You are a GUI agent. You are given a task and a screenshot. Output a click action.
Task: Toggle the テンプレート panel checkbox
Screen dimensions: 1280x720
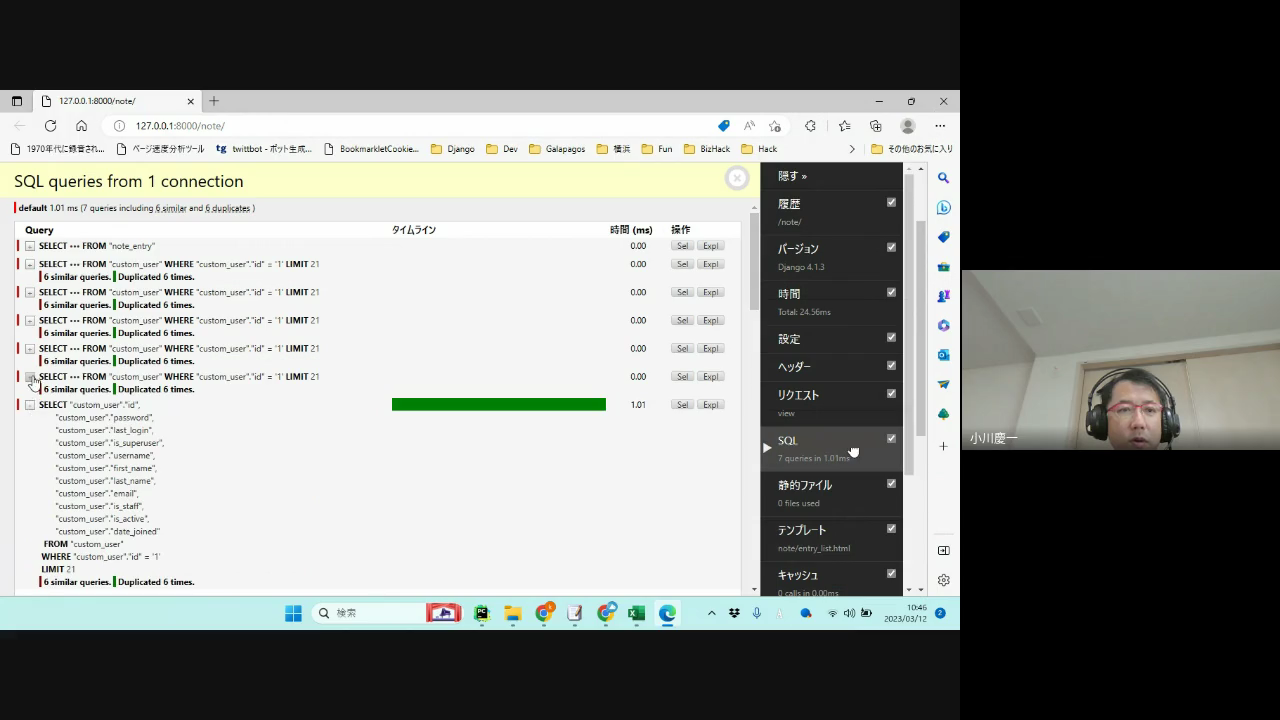[891, 528]
